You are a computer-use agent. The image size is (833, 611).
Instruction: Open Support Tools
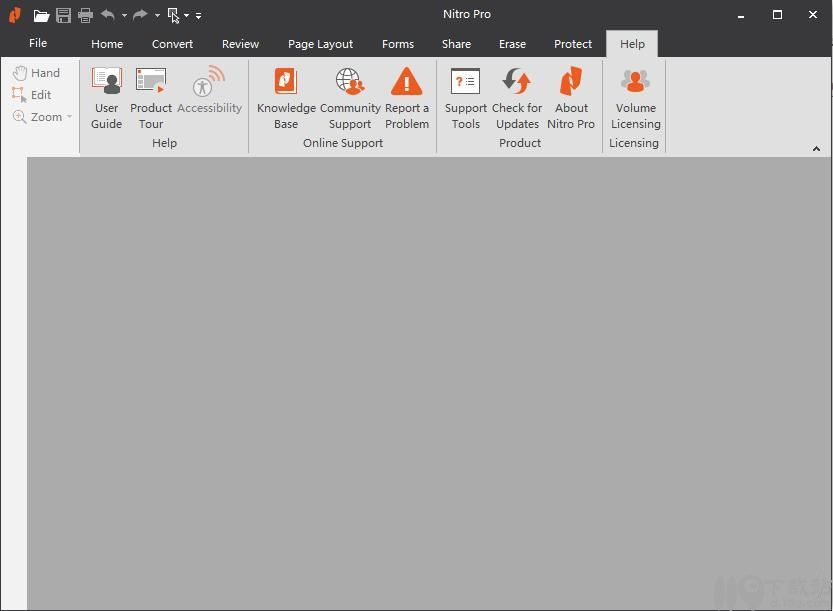tap(465, 98)
